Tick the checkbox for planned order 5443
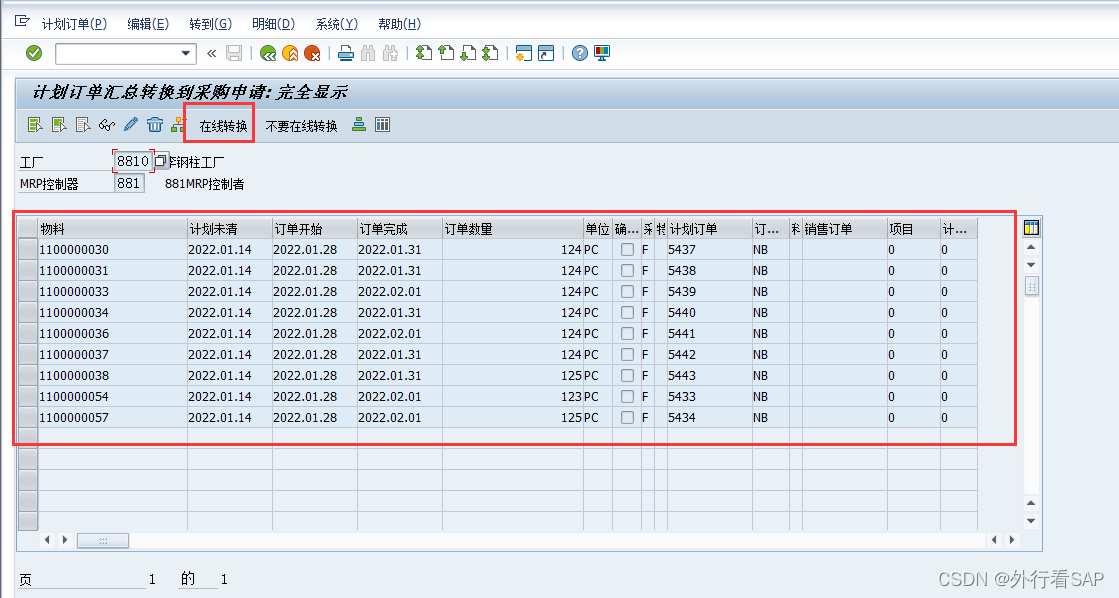Image resolution: width=1119 pixels, height=598 pixels. (627, 375)
